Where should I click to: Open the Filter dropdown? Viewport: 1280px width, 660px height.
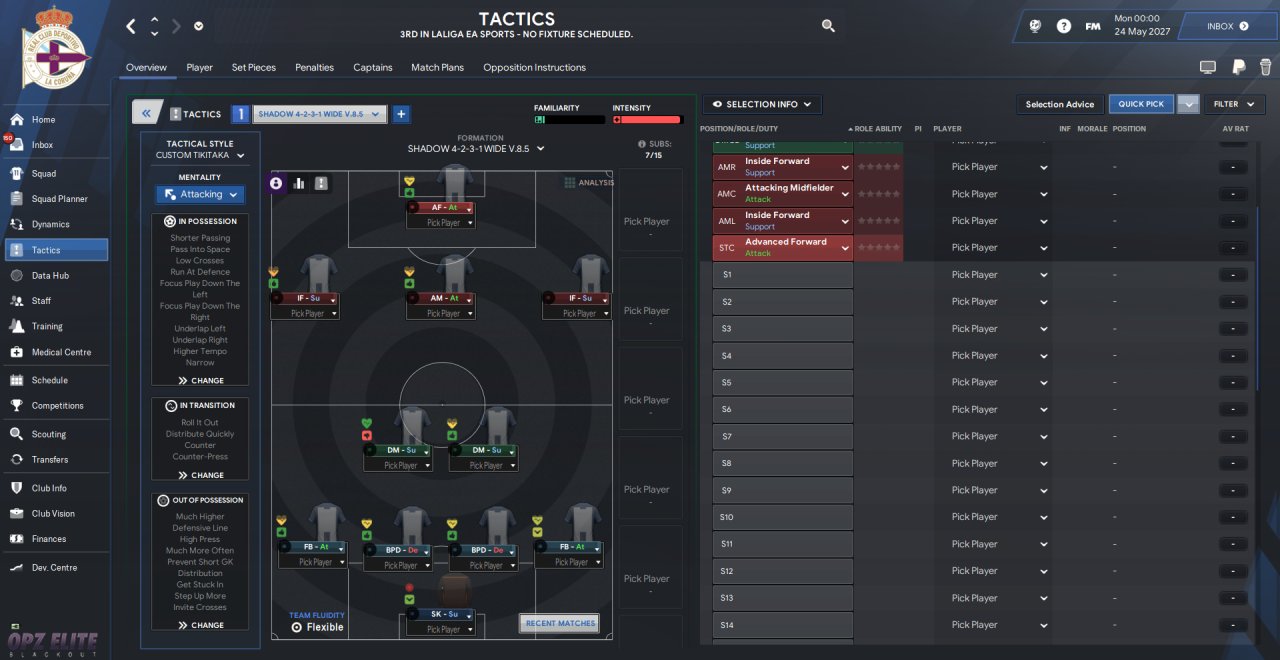(1235, 104)
